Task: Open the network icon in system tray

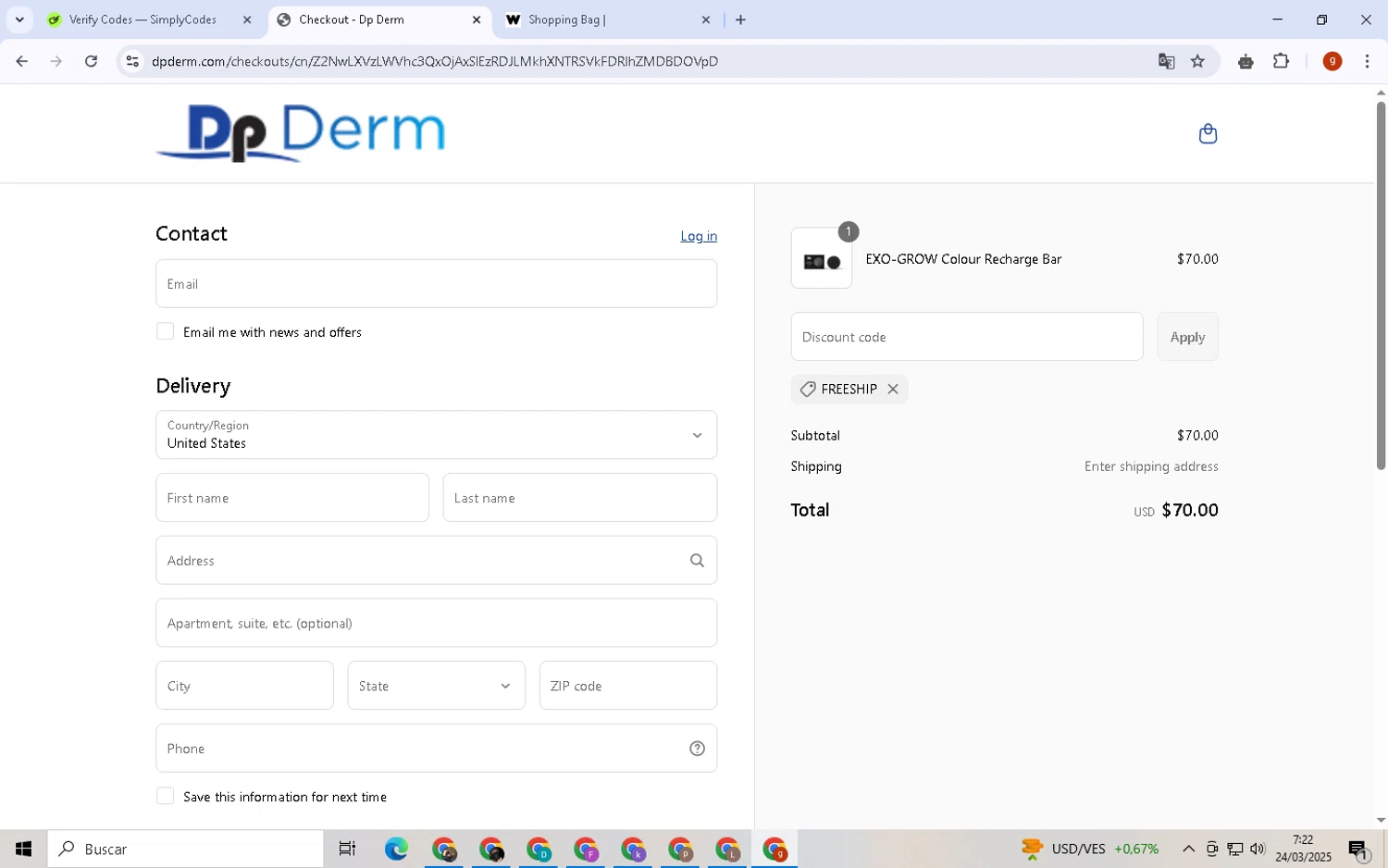Action: coord(1234,849)
